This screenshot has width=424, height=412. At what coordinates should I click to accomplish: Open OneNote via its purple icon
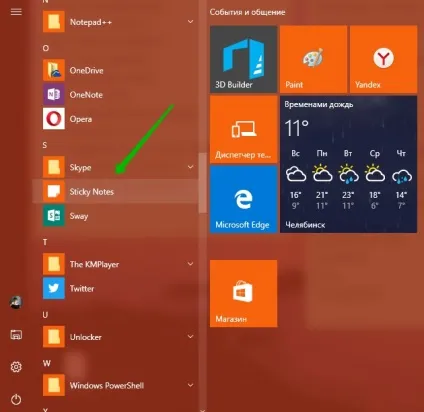point(54,95)
